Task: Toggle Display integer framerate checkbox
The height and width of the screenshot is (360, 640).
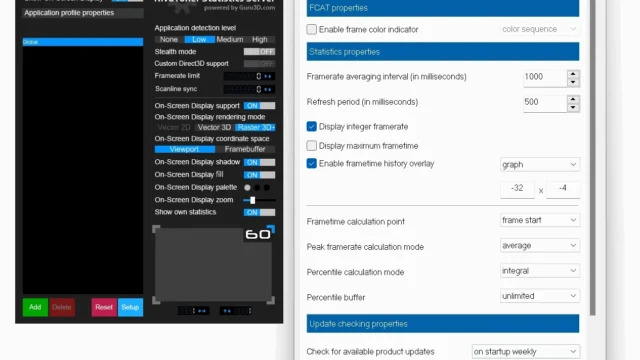Action: pyautogui.click(x=311, y=127)
